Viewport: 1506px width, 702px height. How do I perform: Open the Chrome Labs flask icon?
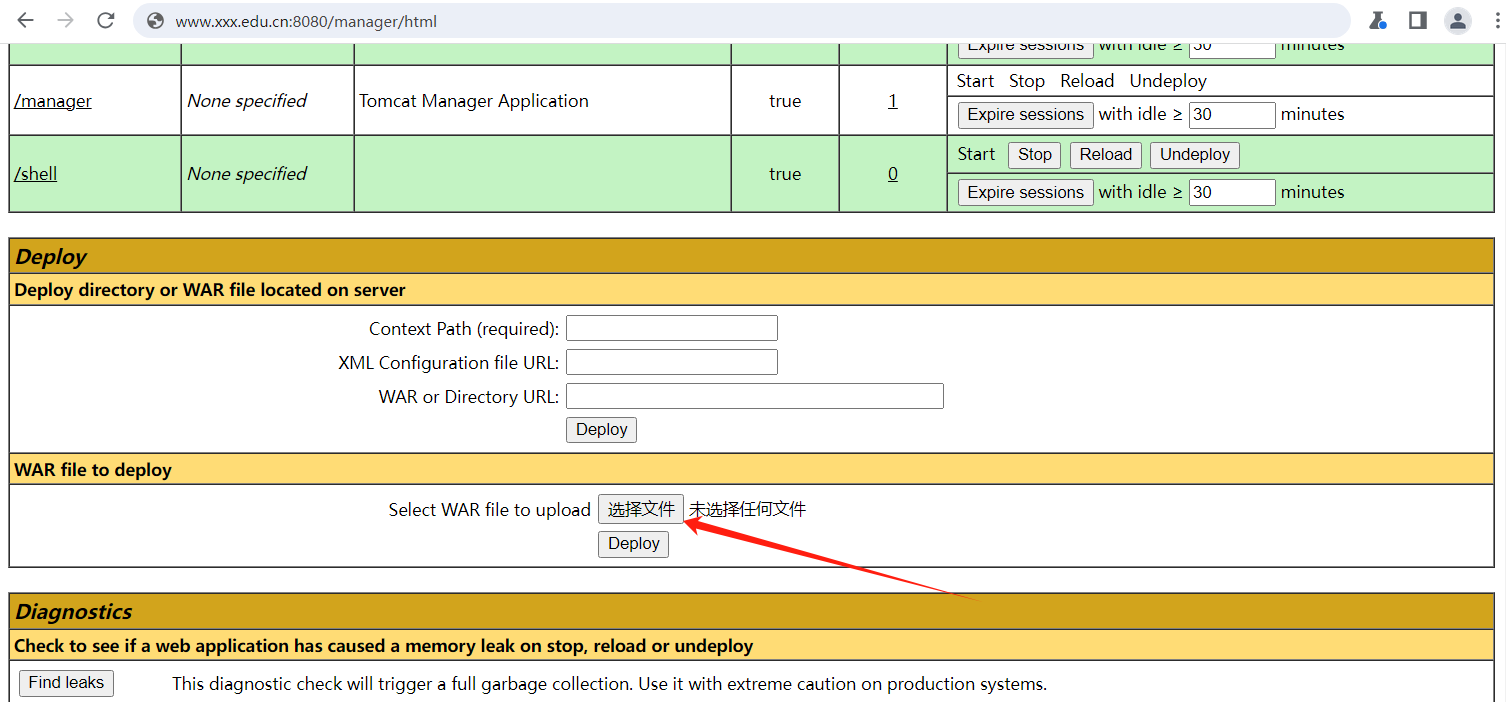point(1378,21)
